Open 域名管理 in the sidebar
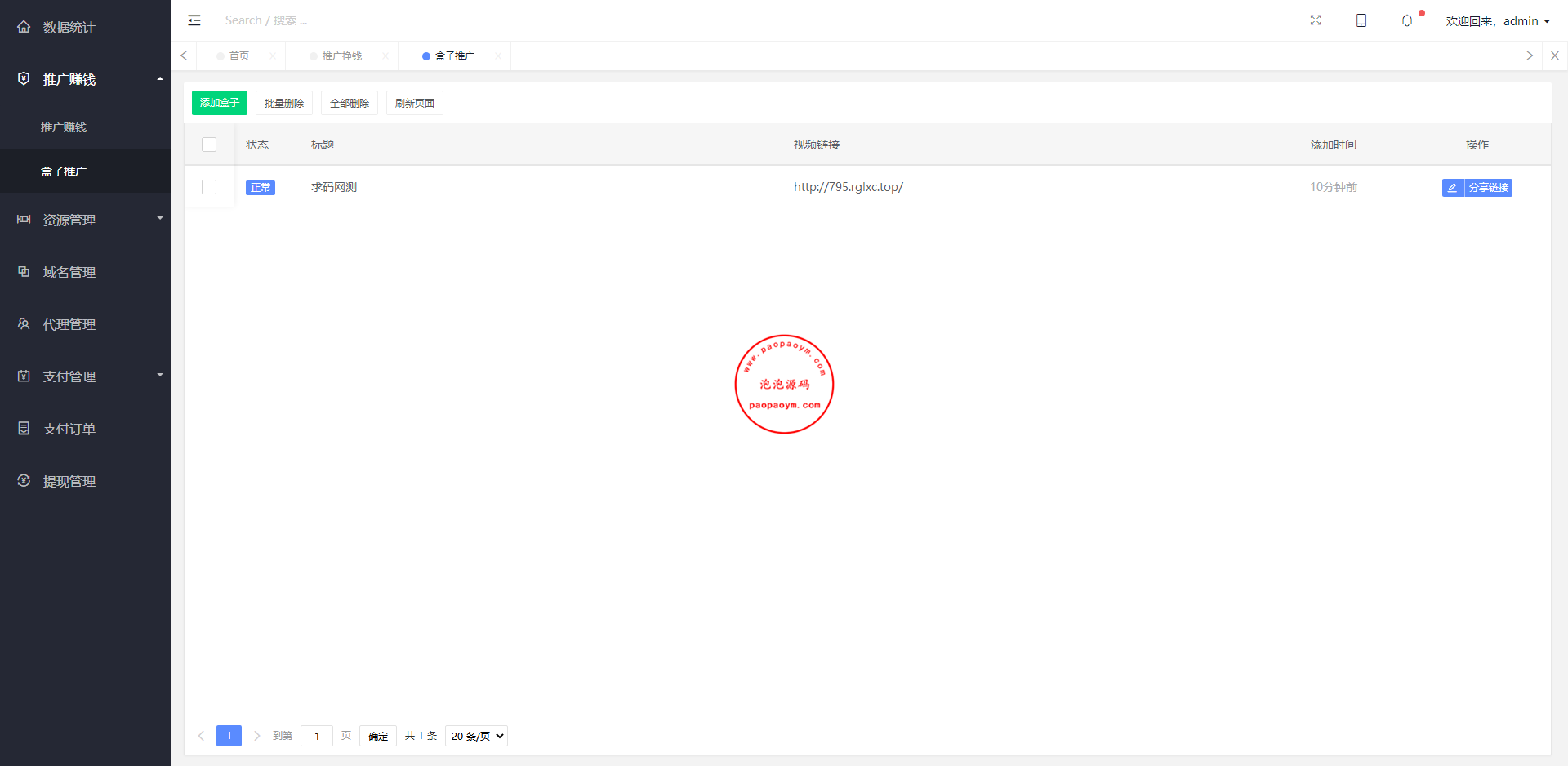Screen dimensions: 1568x766 point(69,272)
